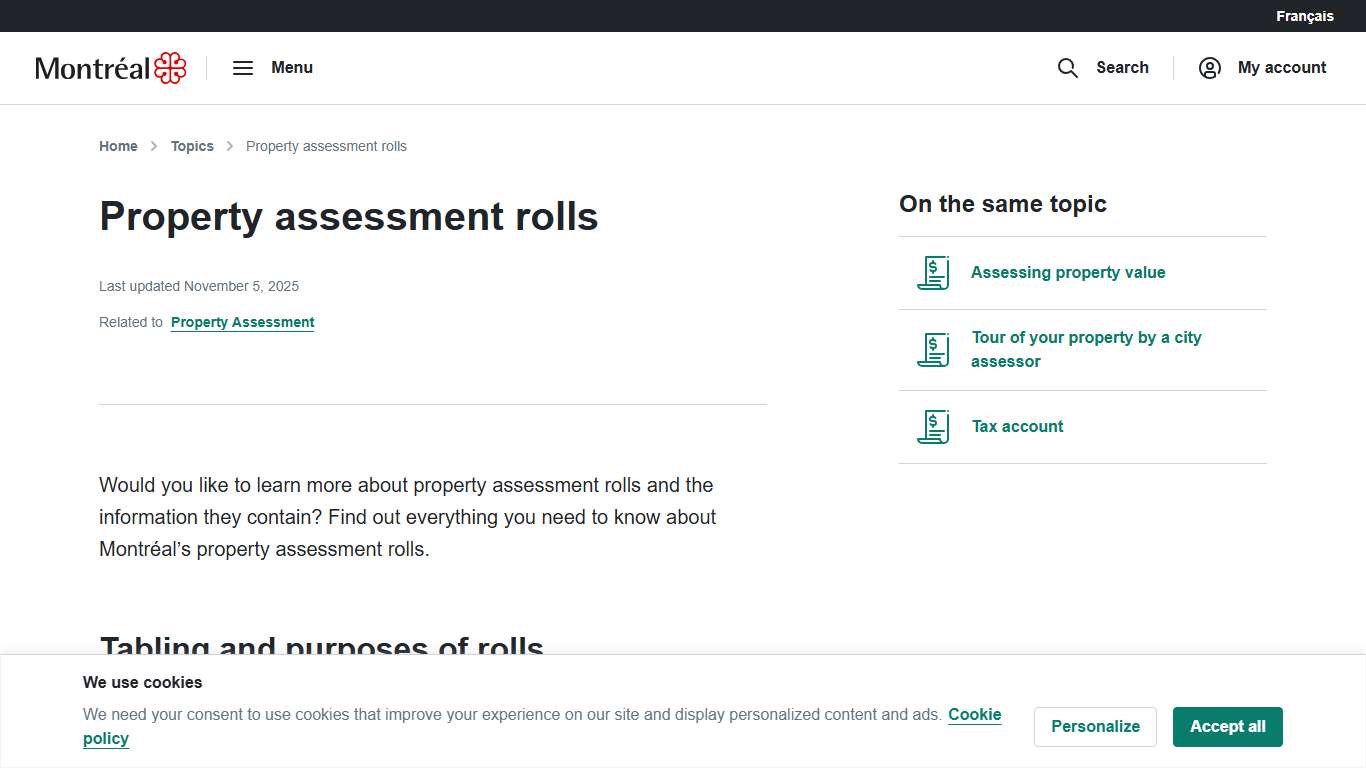Click the chevron after Home in breadcrumb
Image resolution: width=1366 pixels, height=768 pixels.
154,146
